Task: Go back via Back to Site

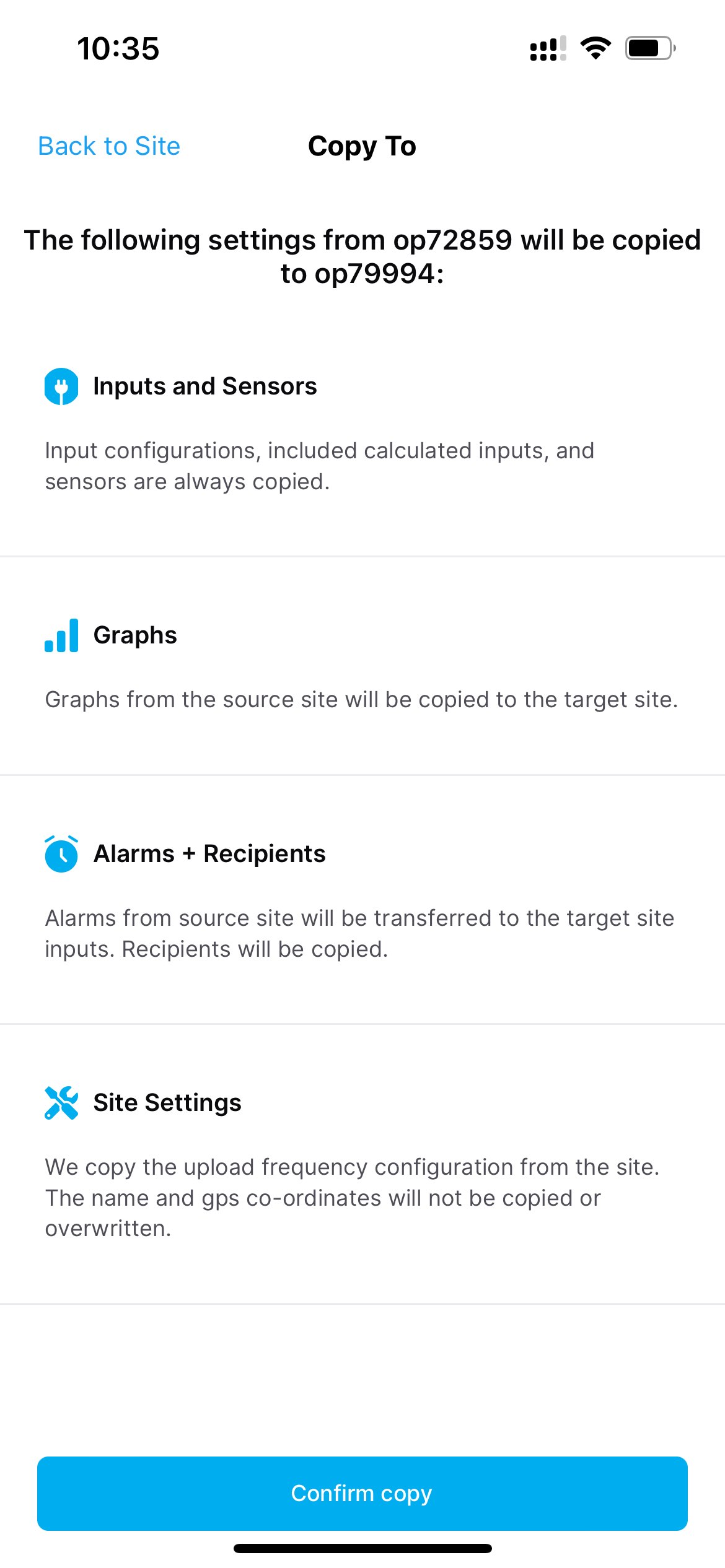Action: [x=109, y=146]
